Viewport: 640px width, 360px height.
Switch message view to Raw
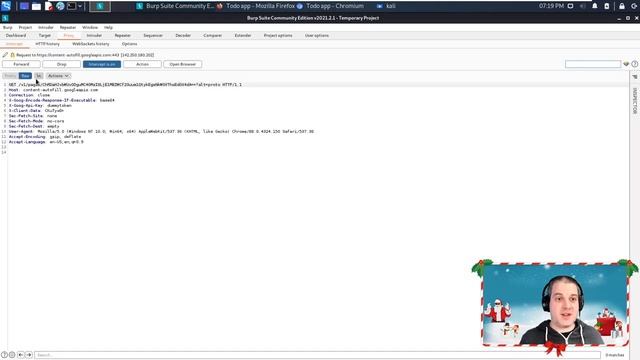click(x=25, y=76)
